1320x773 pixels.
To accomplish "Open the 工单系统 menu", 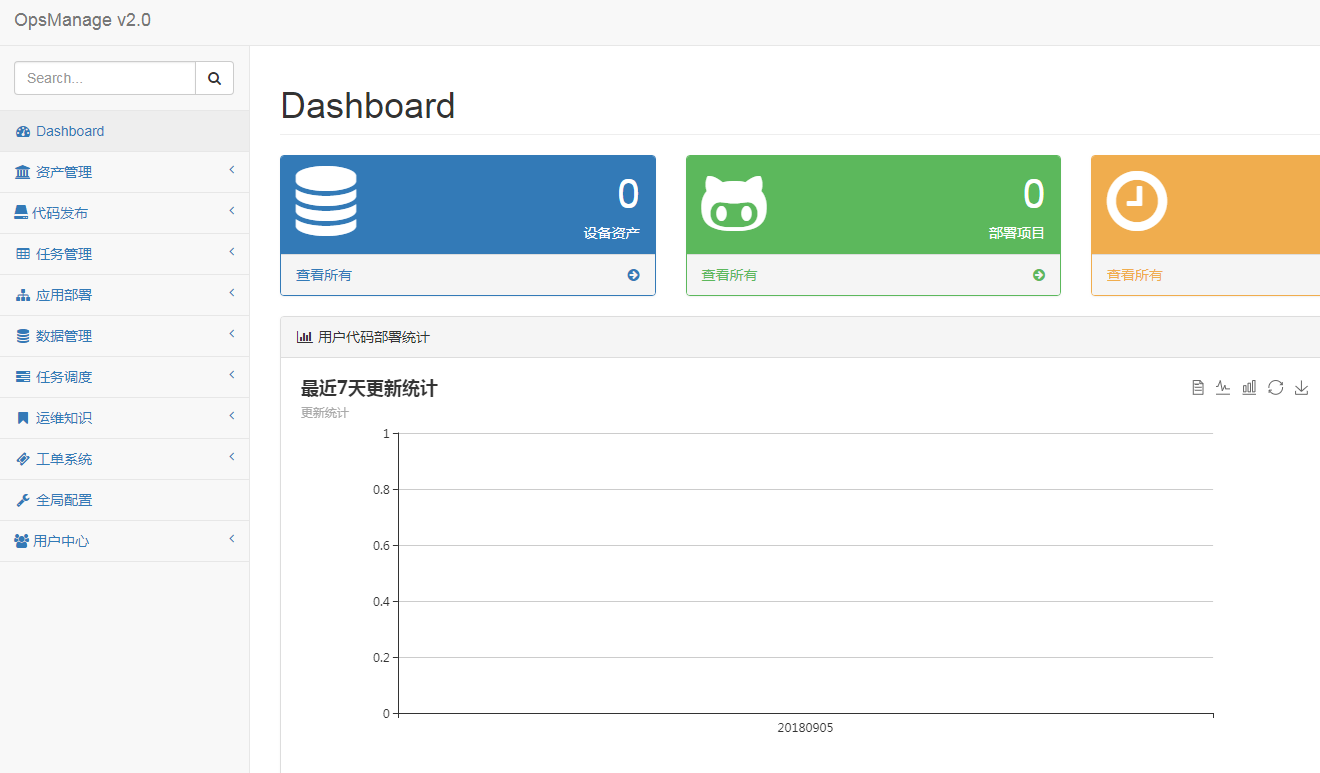I will point(124,459).
